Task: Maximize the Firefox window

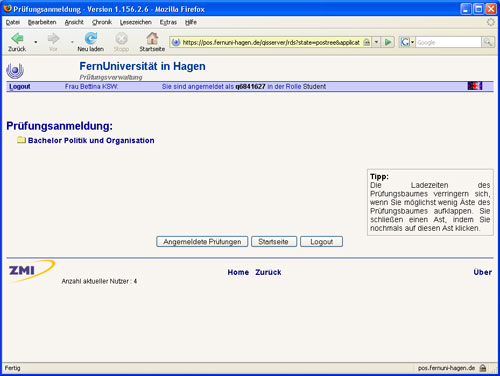Action: [x=478, y=9]
